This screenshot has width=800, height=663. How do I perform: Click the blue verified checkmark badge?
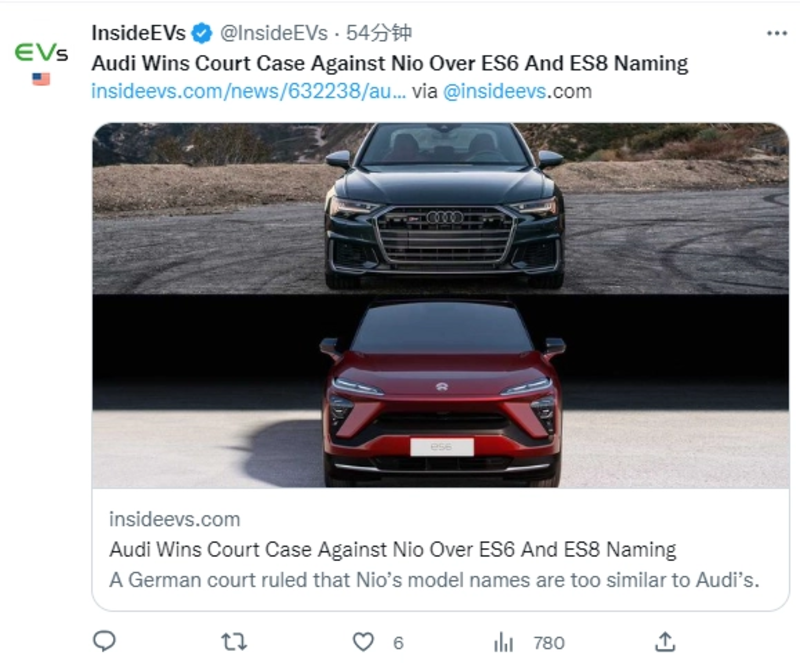click(202, 31)
